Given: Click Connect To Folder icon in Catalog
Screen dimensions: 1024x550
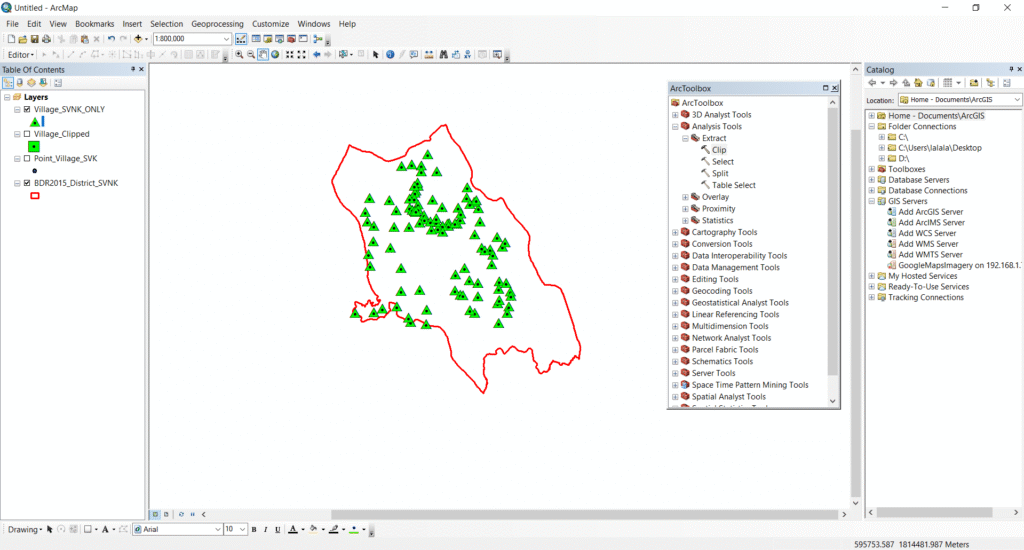Looking at the screenshot, I should [974, 83].
